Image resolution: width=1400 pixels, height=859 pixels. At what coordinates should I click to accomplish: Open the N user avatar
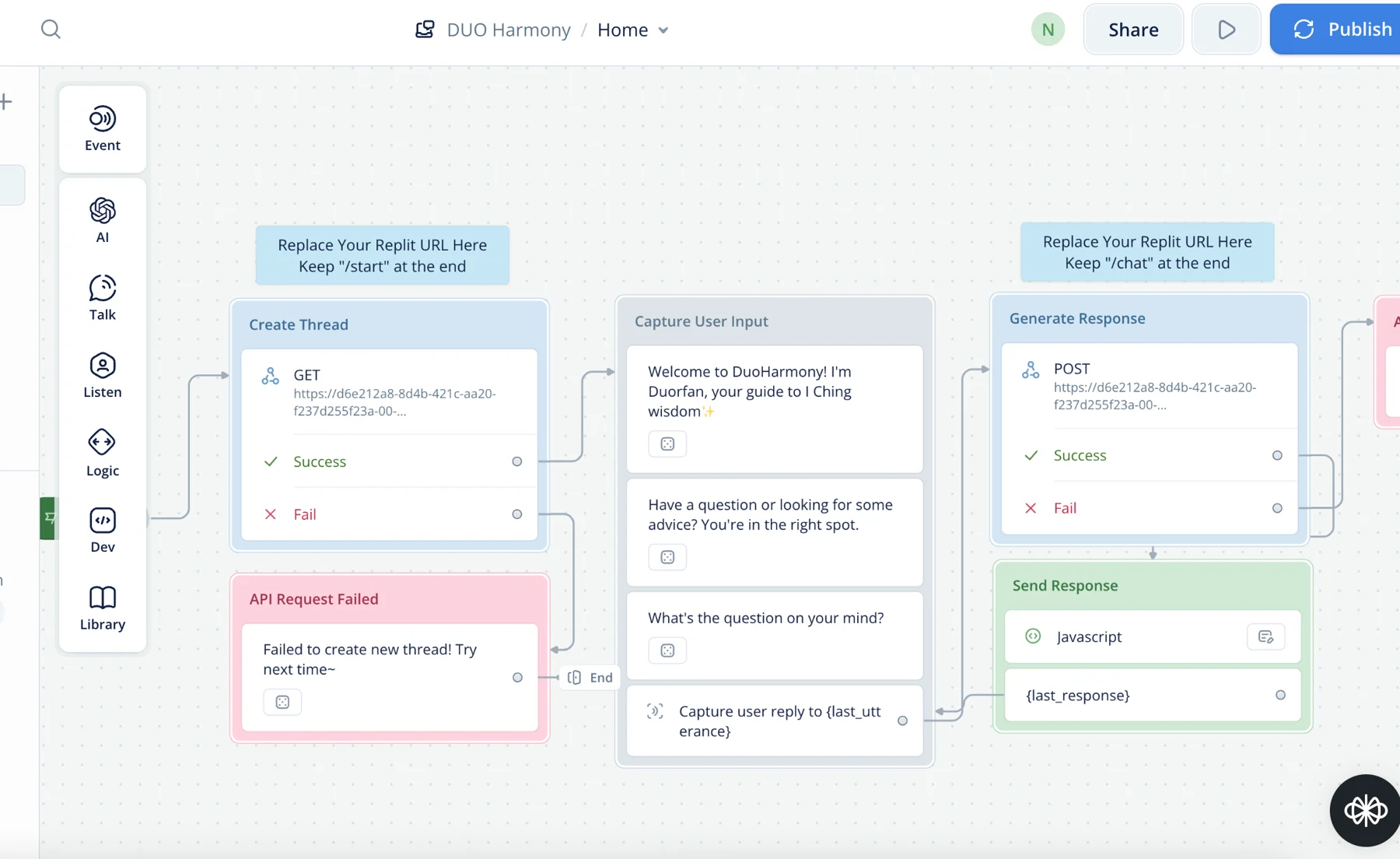[x=1048, y=30]
